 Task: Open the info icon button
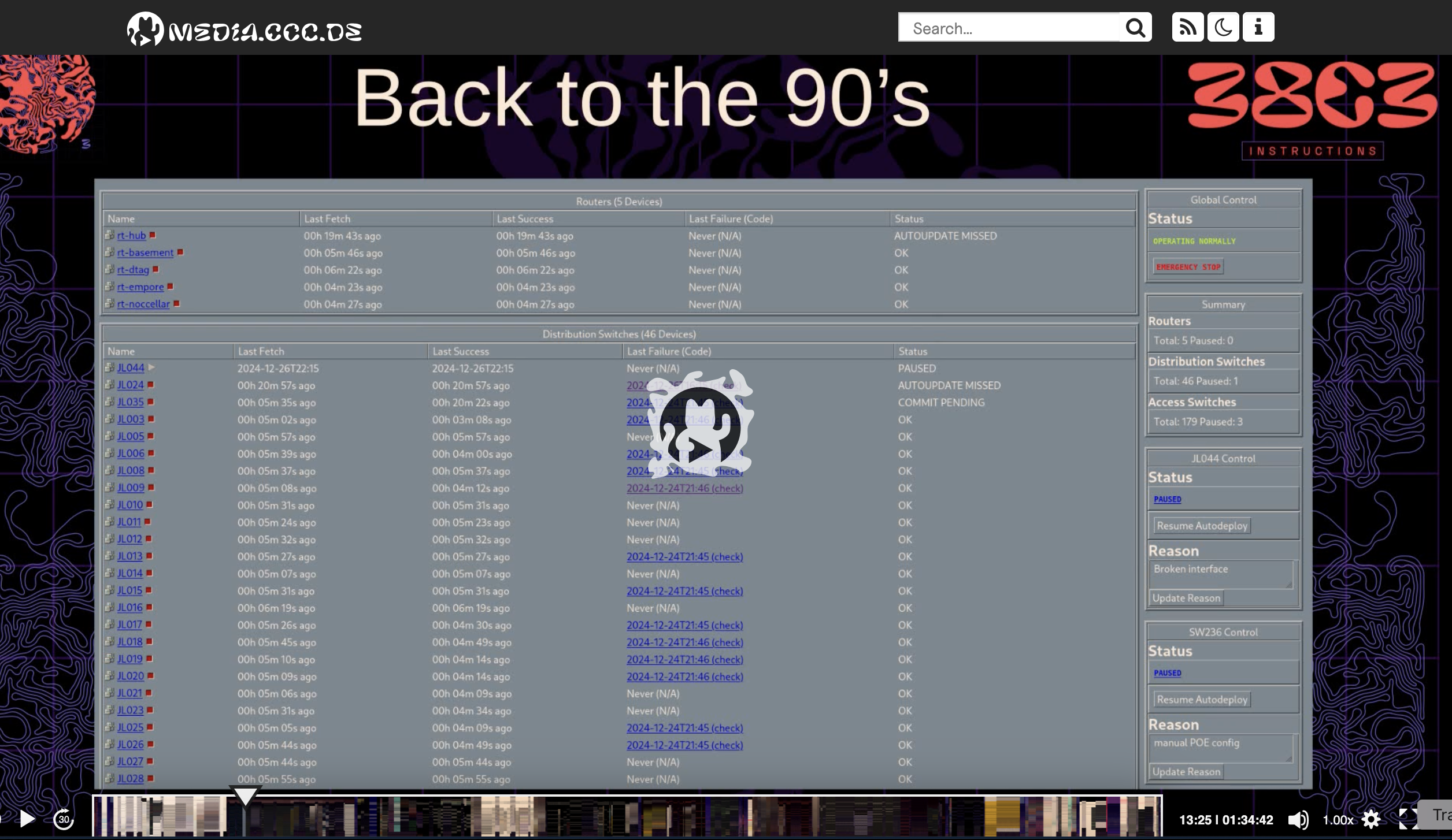pos(1258,27)
